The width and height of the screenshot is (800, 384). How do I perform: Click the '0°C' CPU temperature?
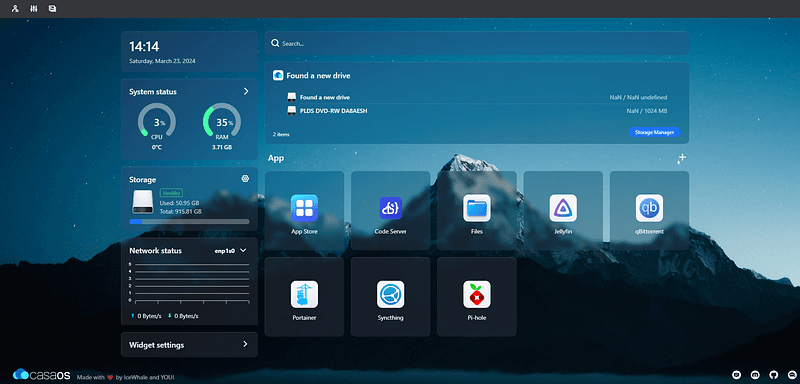pos(157,147)
